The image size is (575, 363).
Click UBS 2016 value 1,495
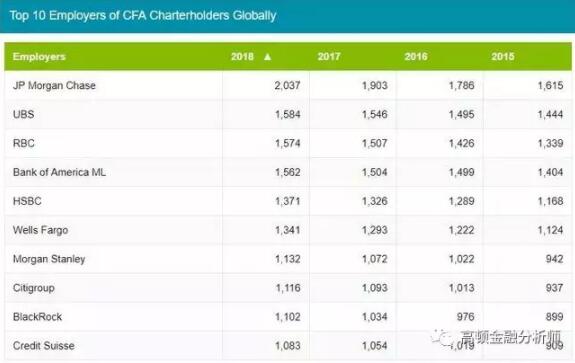coord(462,114)
